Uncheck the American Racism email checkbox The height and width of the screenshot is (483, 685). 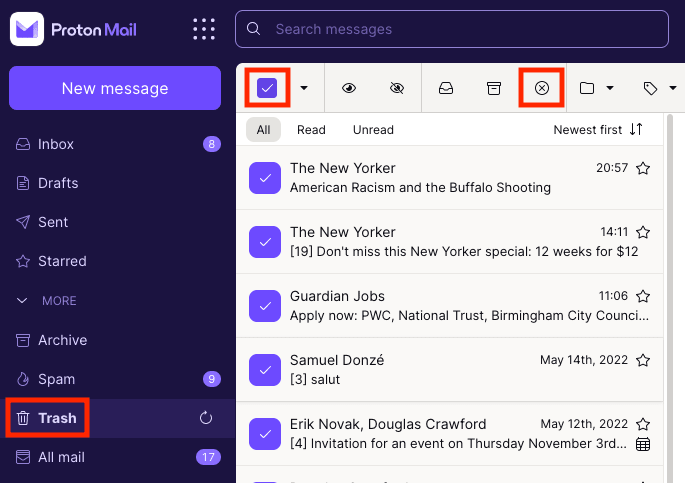click(x=265, y=178)
